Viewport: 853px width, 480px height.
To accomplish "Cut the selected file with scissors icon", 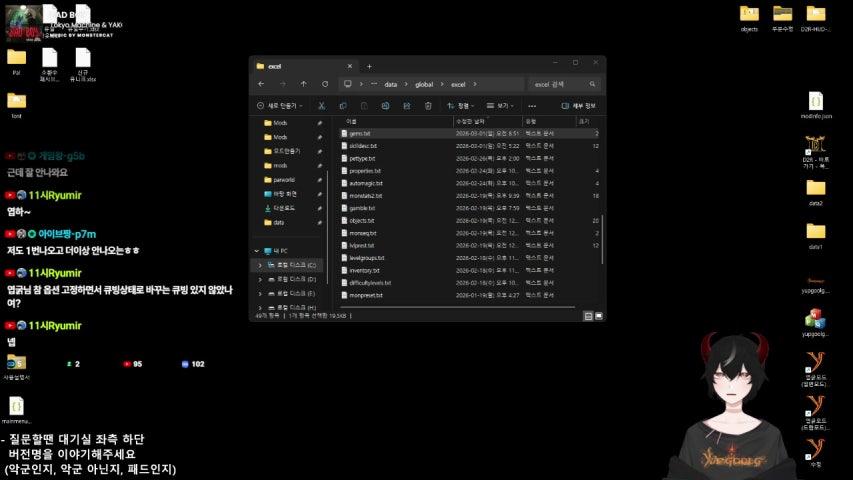I will [322, 106].
